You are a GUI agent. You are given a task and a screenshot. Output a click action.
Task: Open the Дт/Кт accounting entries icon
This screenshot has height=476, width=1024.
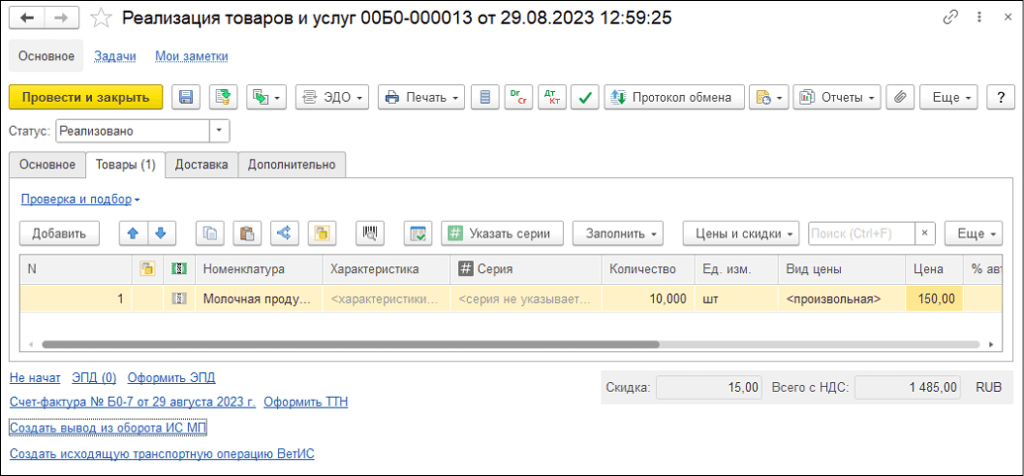552,97
